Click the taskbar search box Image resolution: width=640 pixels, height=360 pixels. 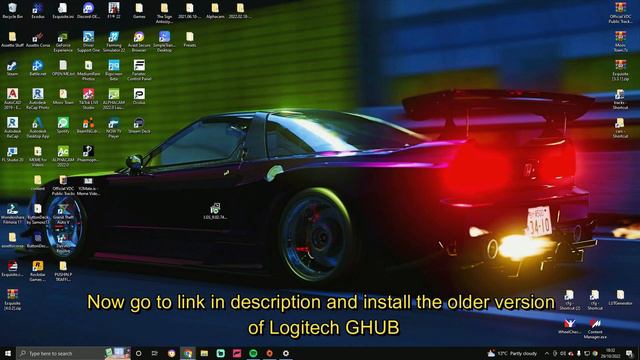click(x=73, y=353)
